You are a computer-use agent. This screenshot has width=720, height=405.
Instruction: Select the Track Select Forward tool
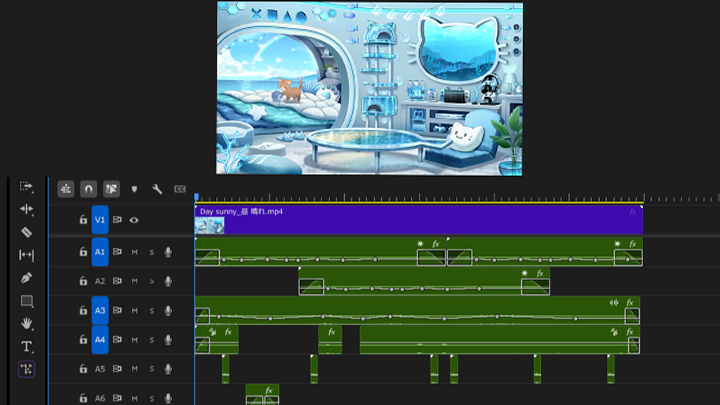[26, 186]
